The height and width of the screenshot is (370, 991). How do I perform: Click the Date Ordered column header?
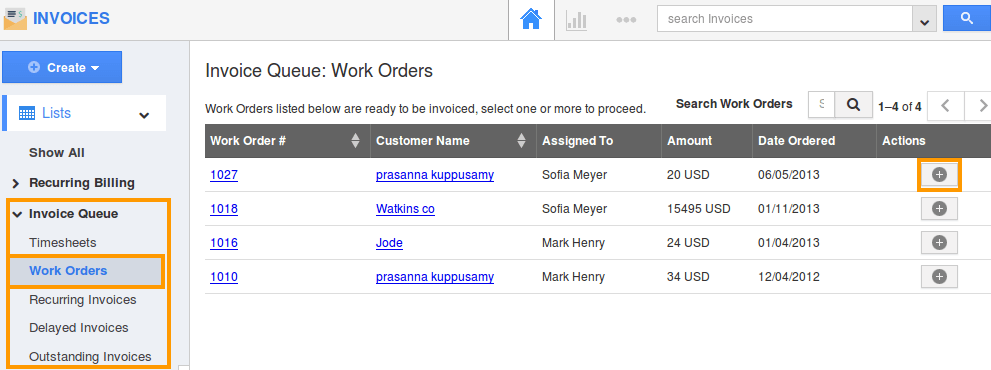pyautogui.click(x=796, y=141)
